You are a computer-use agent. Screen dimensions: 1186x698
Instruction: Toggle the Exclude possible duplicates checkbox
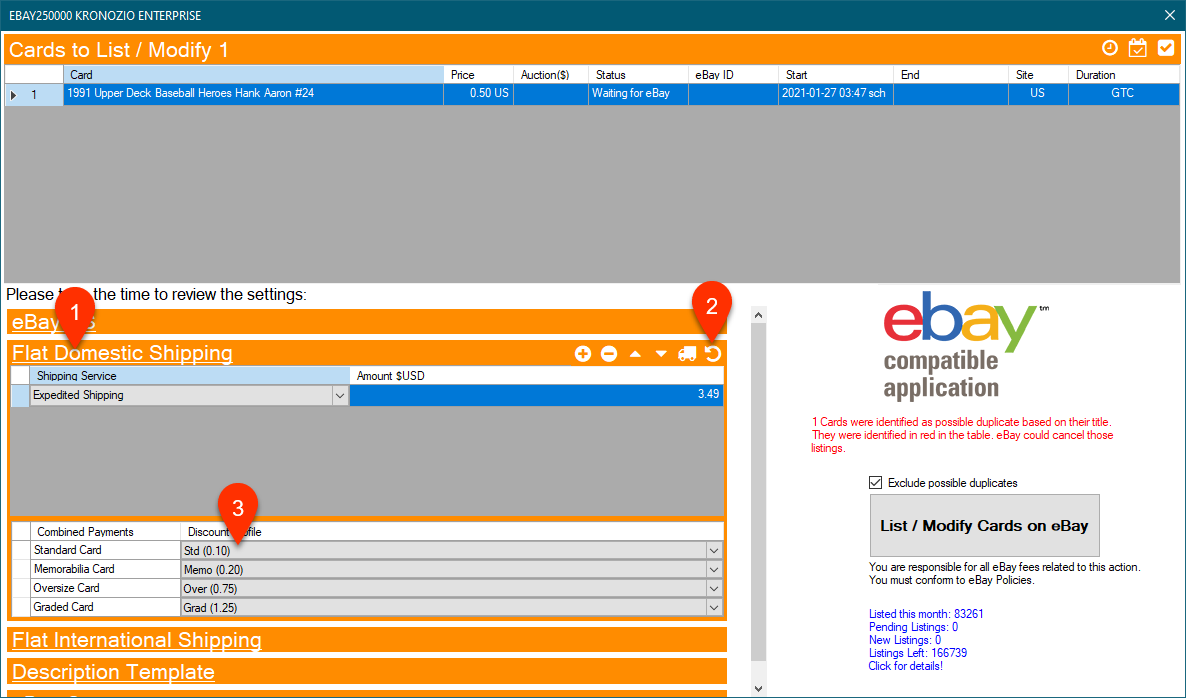pyautogui.click(x=875, y=482)
